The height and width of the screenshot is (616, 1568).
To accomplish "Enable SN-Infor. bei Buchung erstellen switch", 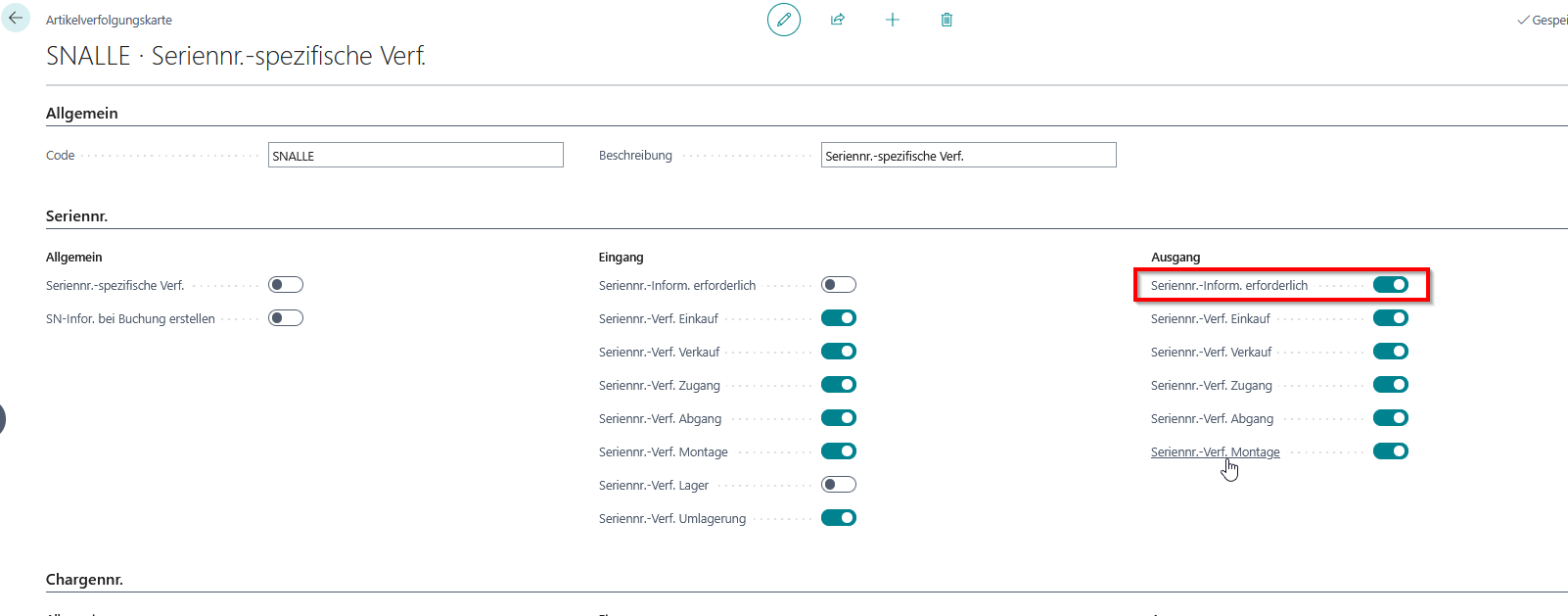I will (x=286, y=318).
